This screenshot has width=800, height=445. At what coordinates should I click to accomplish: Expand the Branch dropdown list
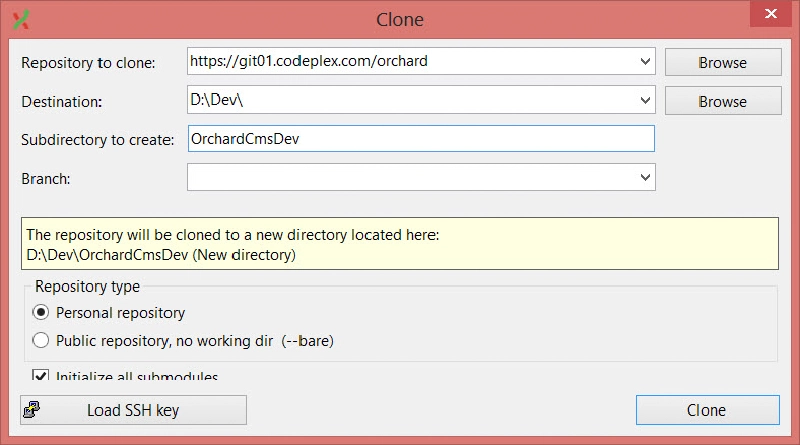click(645, 177)
